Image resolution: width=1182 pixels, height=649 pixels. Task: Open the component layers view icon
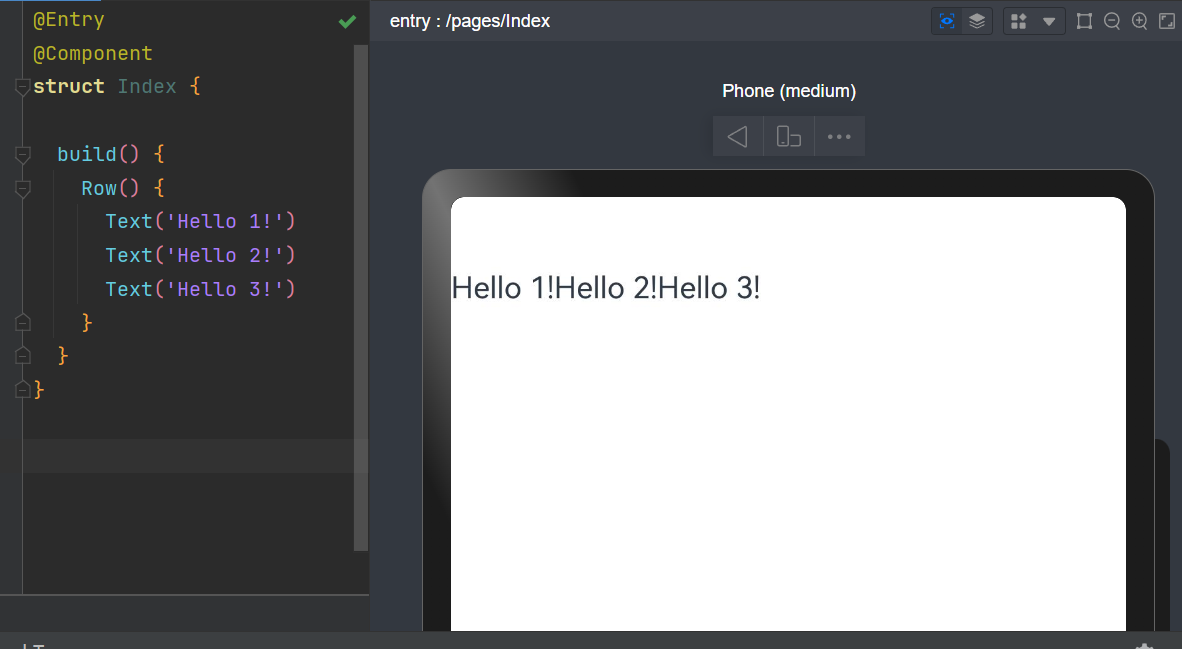[x=977, y=21]
